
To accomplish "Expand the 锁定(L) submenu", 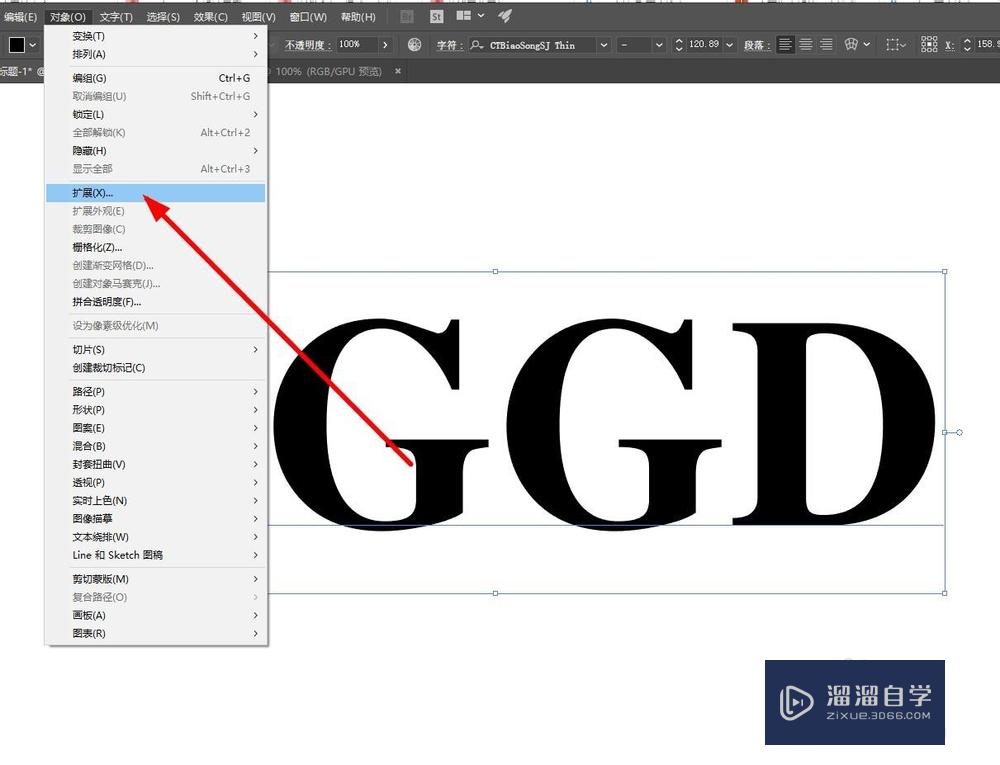I will 156,115.
